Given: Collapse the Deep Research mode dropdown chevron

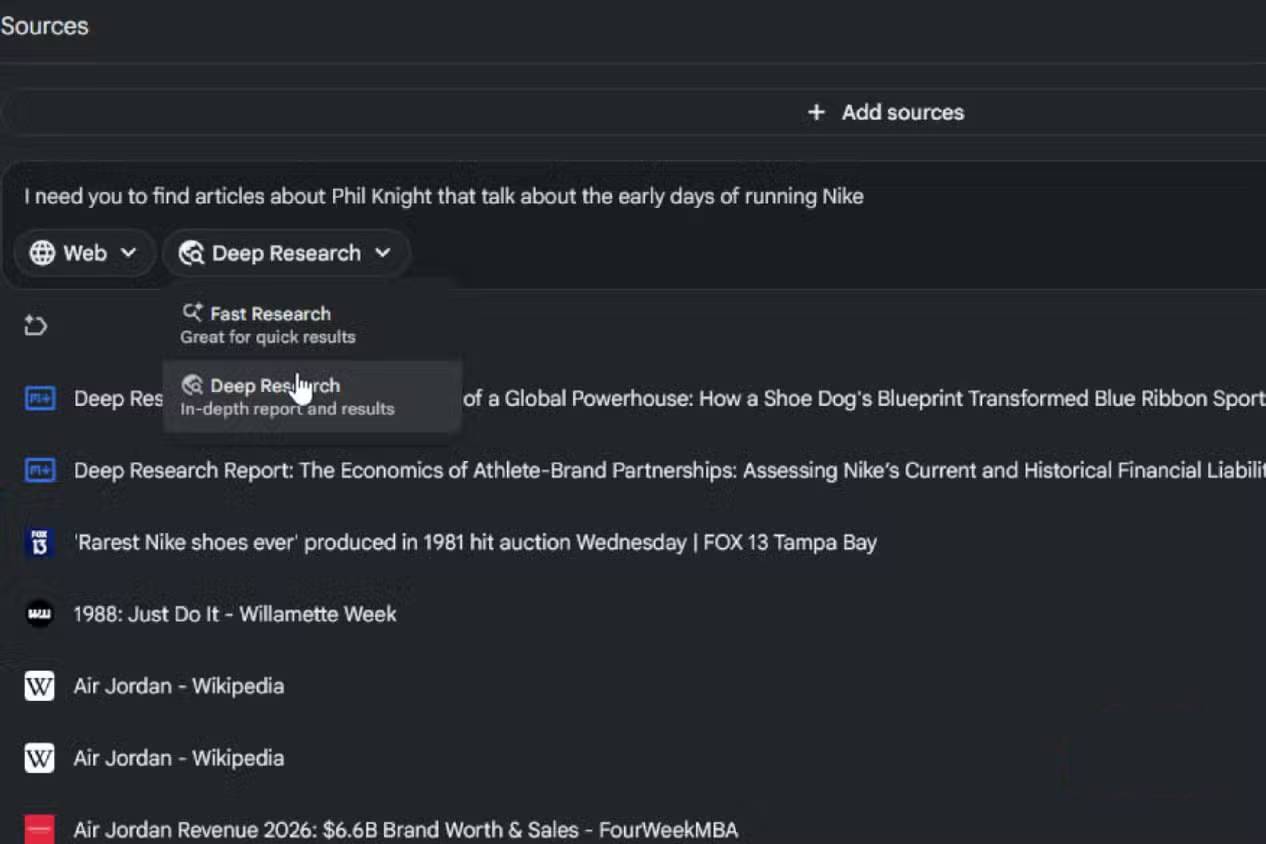Looking at the screenshot, I should click(x=382, y=253).
